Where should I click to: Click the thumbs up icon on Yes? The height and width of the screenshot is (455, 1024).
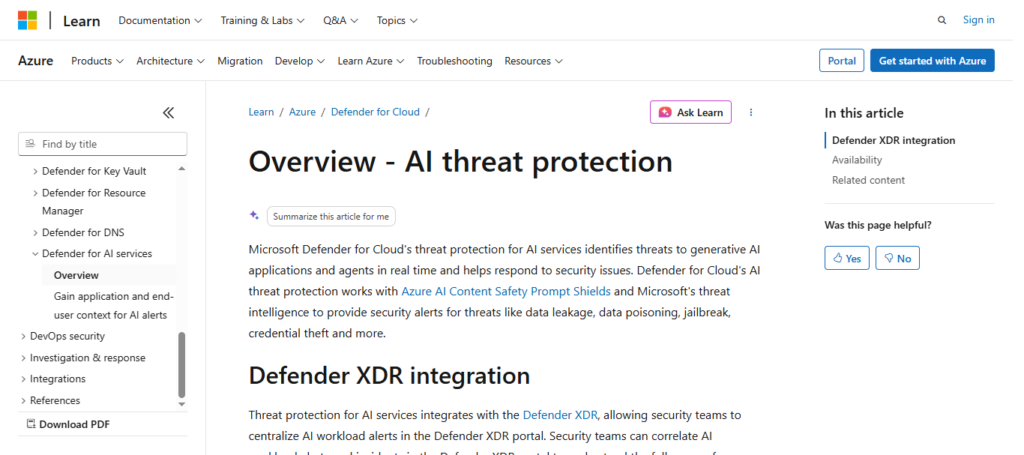tap(838, 259)
